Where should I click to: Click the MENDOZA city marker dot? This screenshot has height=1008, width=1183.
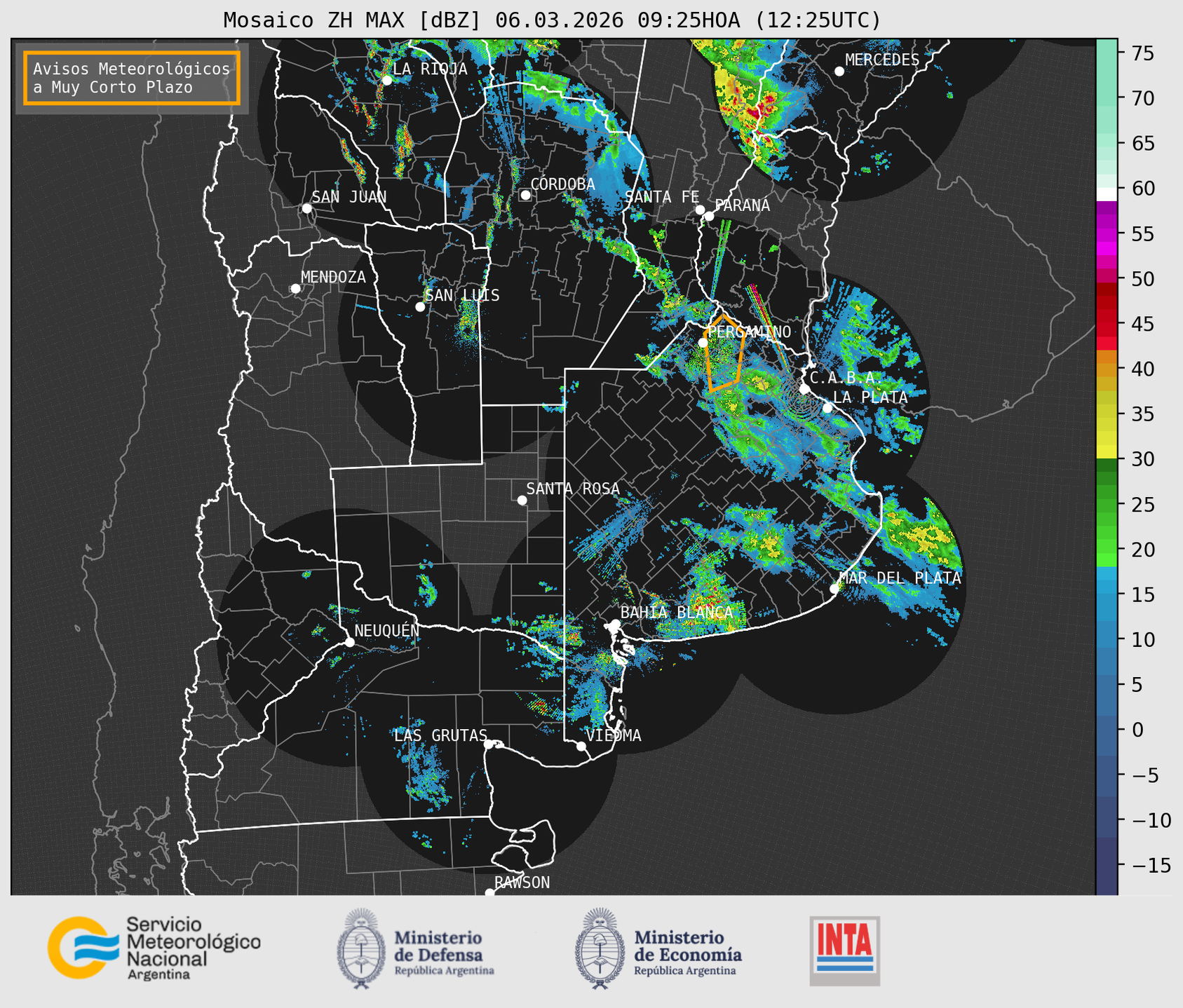(x=295, y=289)
